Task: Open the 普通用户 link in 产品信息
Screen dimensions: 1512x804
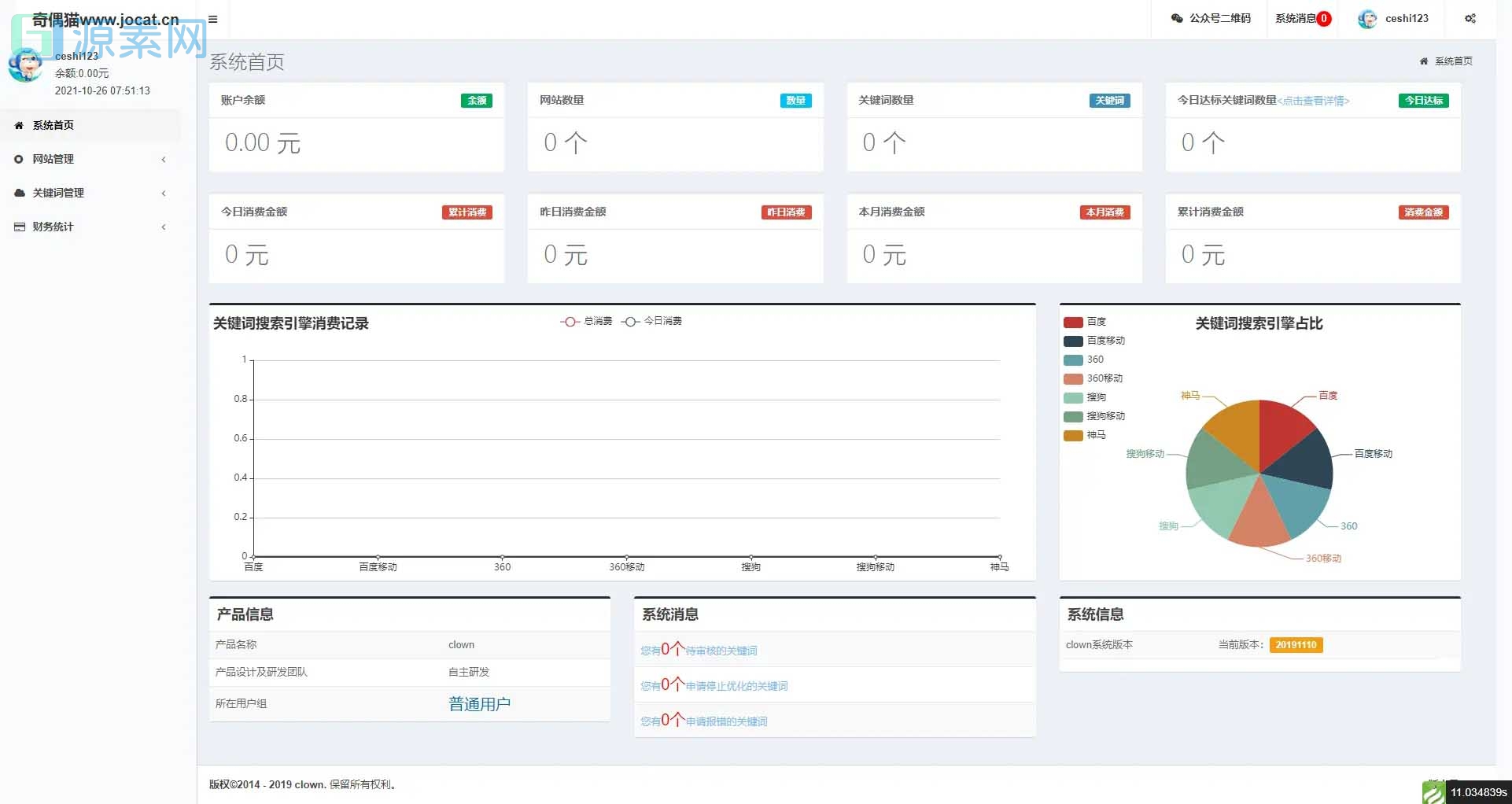Action: point(479,703)
